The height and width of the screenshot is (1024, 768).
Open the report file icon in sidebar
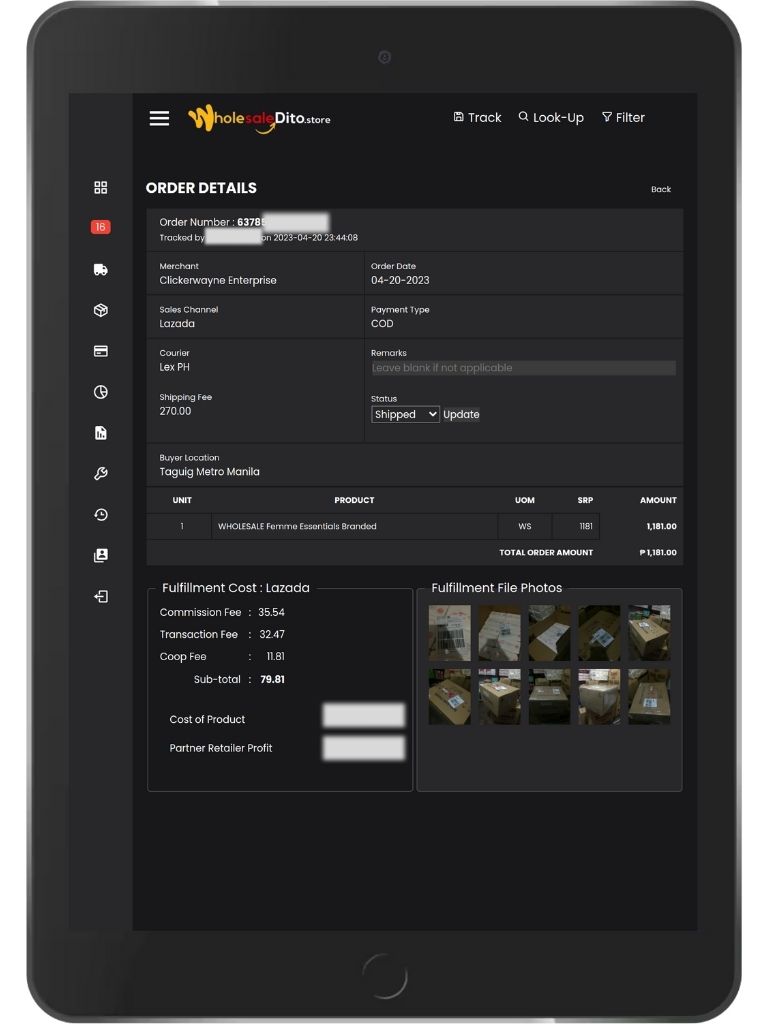point(101,433)
